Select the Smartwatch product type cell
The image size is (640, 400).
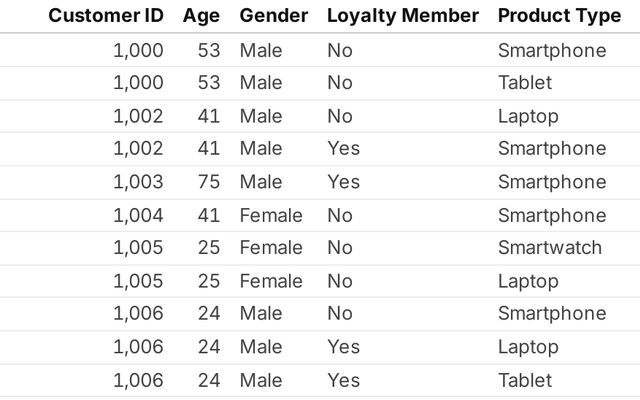(549, 248)
